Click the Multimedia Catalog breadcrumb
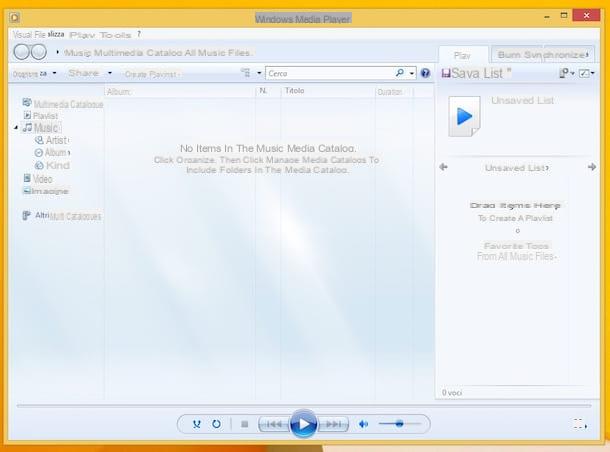The width and height of the screenshot is (610, 452). tap(137, 53)
